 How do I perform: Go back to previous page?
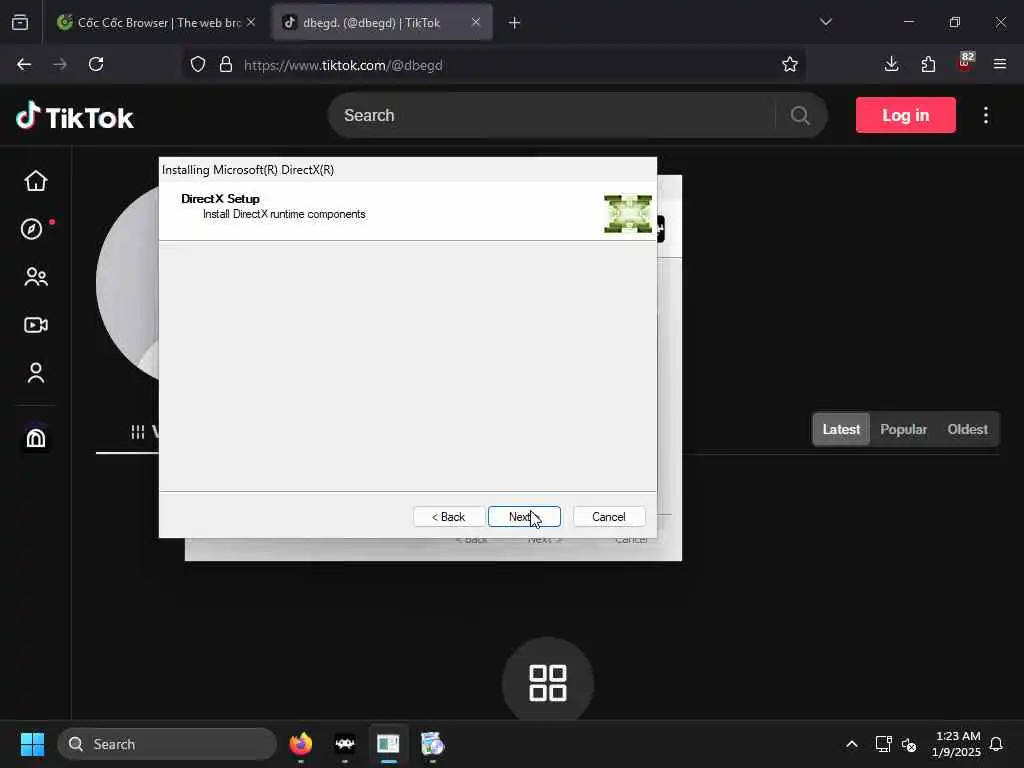pyautogui.click(x=24, y=64)
